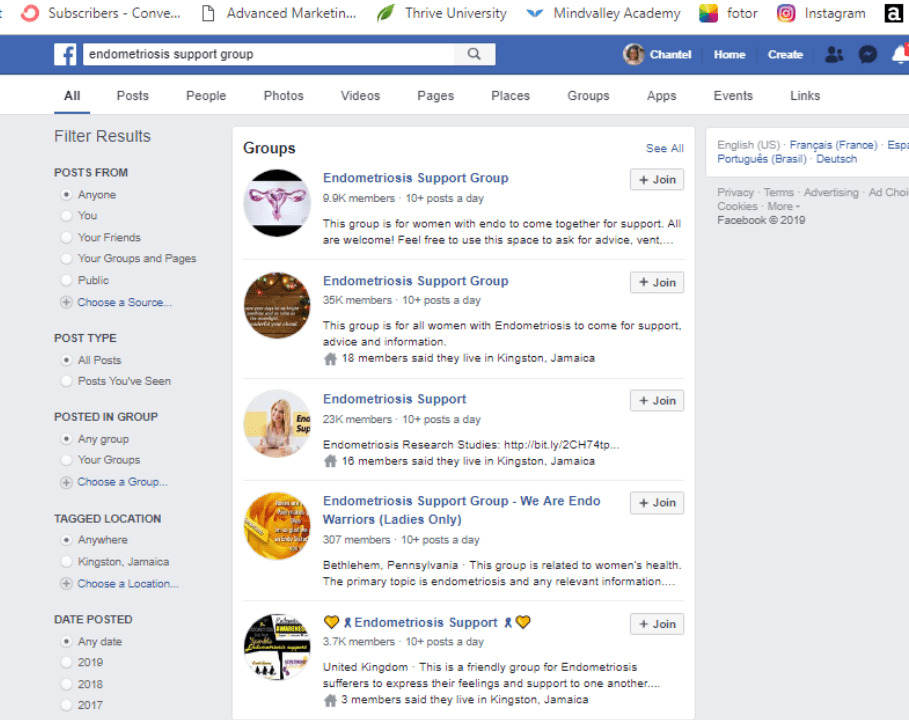The height and width of the screenshot is (720, 909).
Task: Join the 23K members Endometriosis Support group
Action: coord(657,401)
